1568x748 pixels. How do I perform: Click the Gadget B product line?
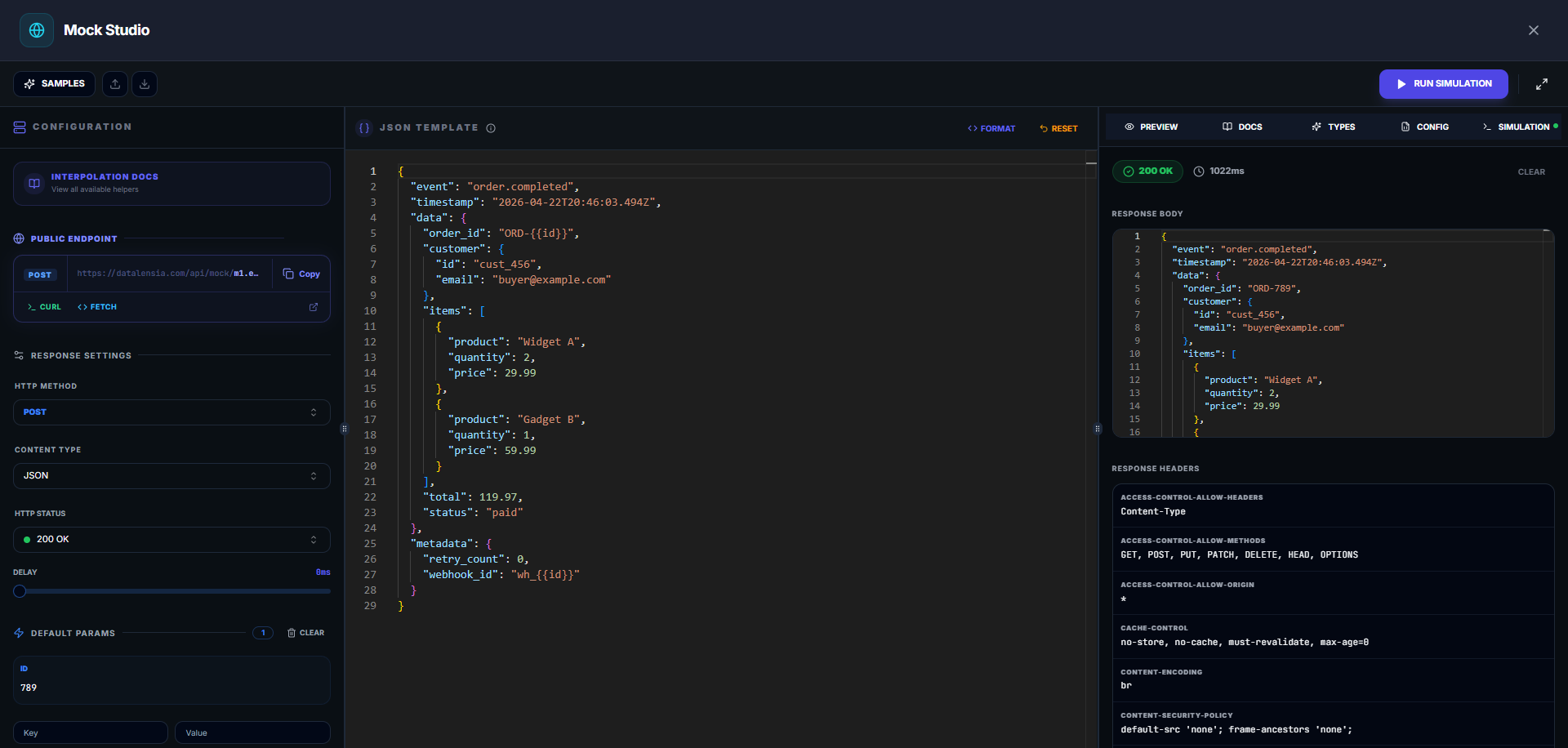(517, 420)
